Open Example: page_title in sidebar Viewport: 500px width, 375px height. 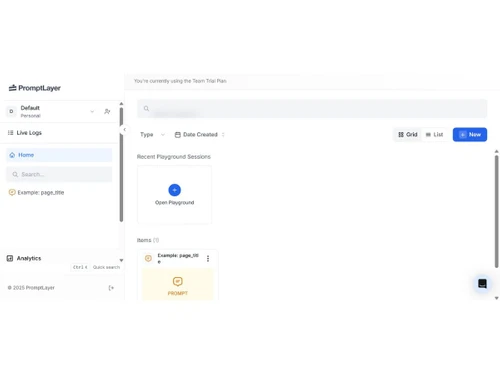[x=36, y=192]
